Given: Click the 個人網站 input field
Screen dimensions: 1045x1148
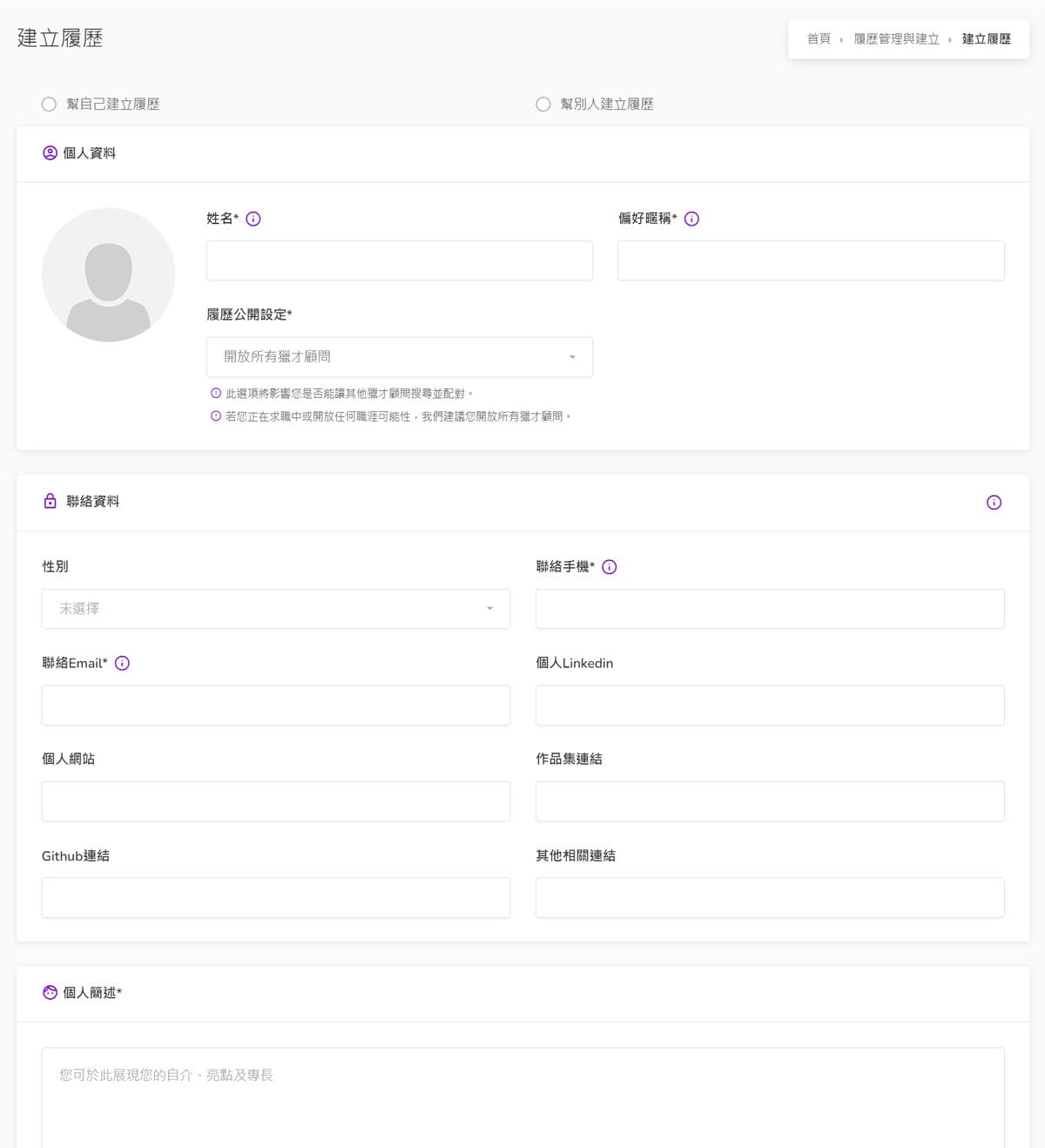Looking at the screenshot, I should pos(276,801).
